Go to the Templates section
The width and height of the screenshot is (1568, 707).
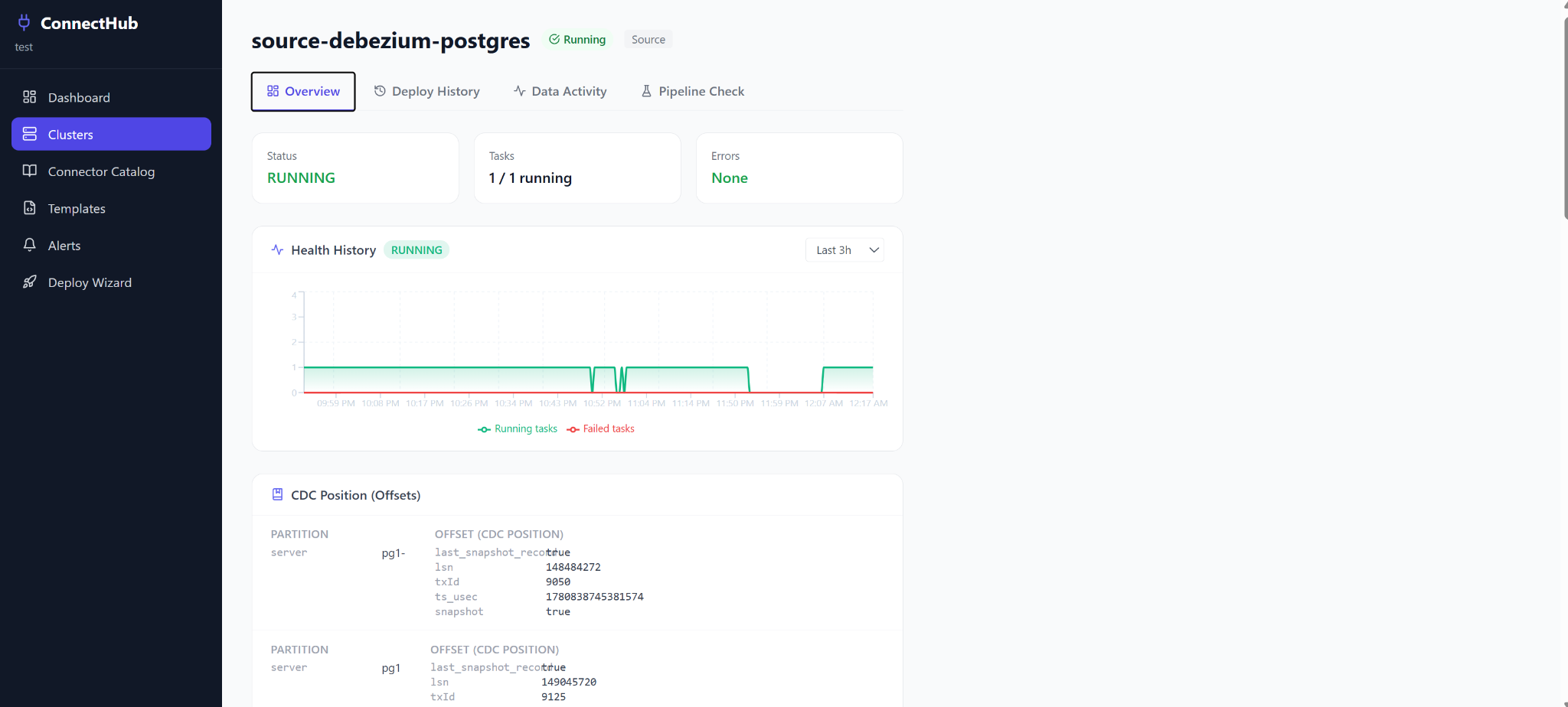[111, 208]
